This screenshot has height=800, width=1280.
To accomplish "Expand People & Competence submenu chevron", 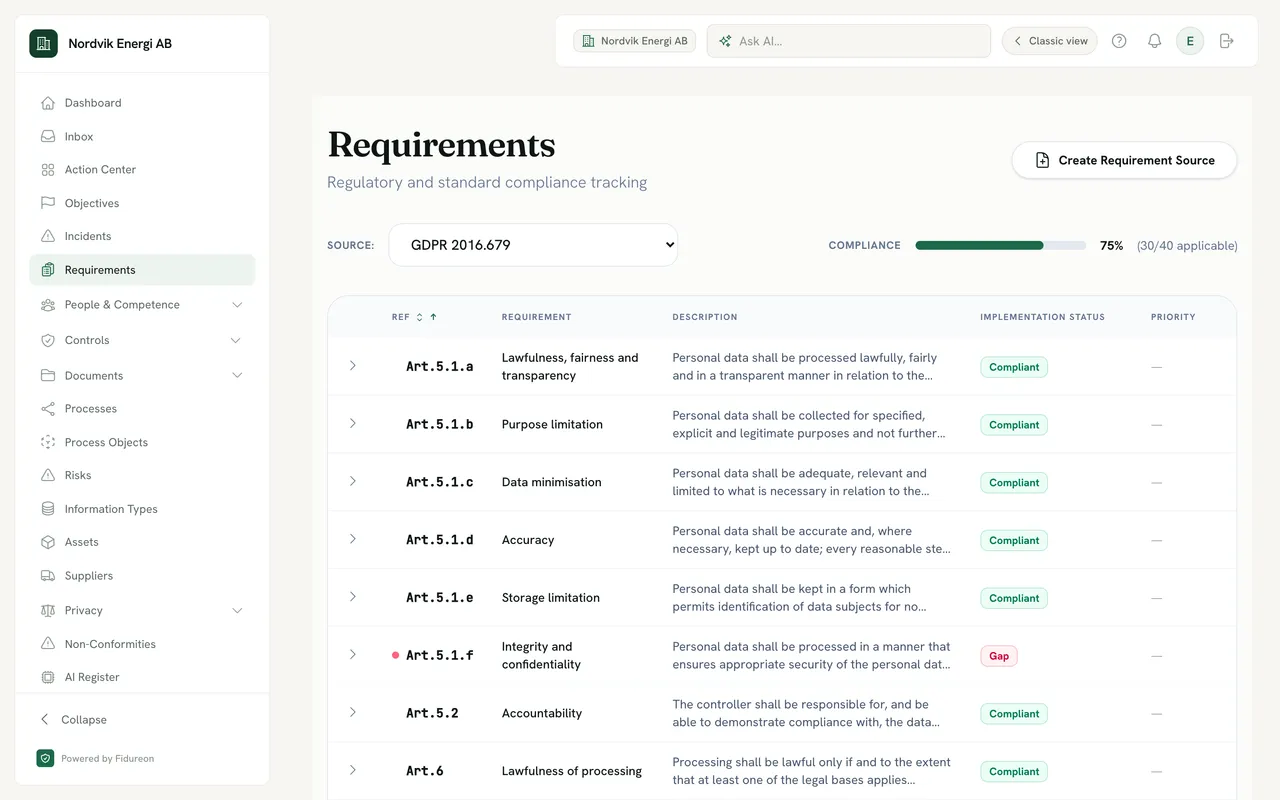I will coord(237,305).
